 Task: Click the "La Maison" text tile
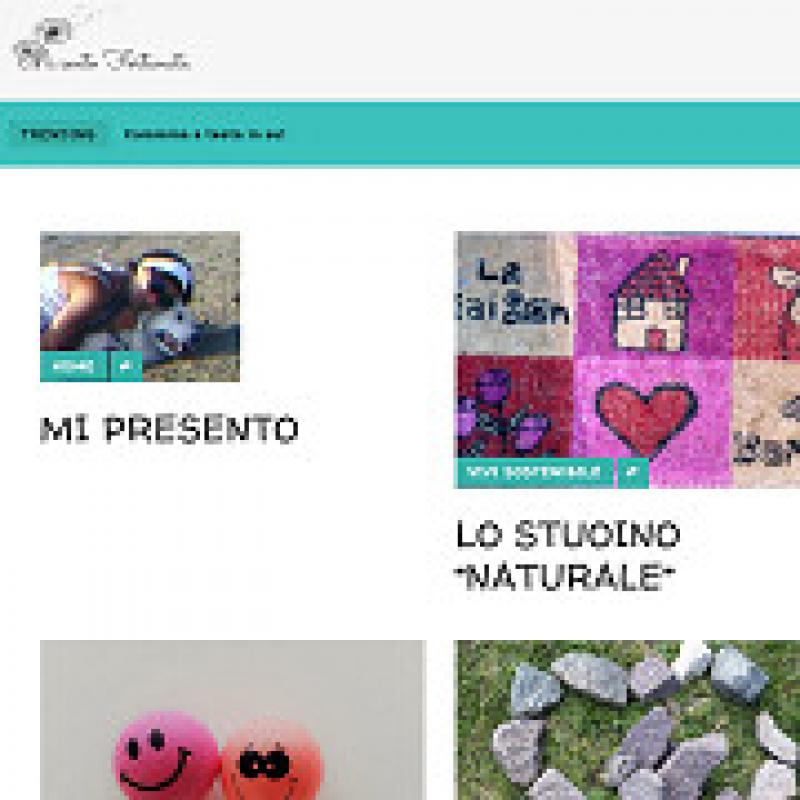(514, 294)
